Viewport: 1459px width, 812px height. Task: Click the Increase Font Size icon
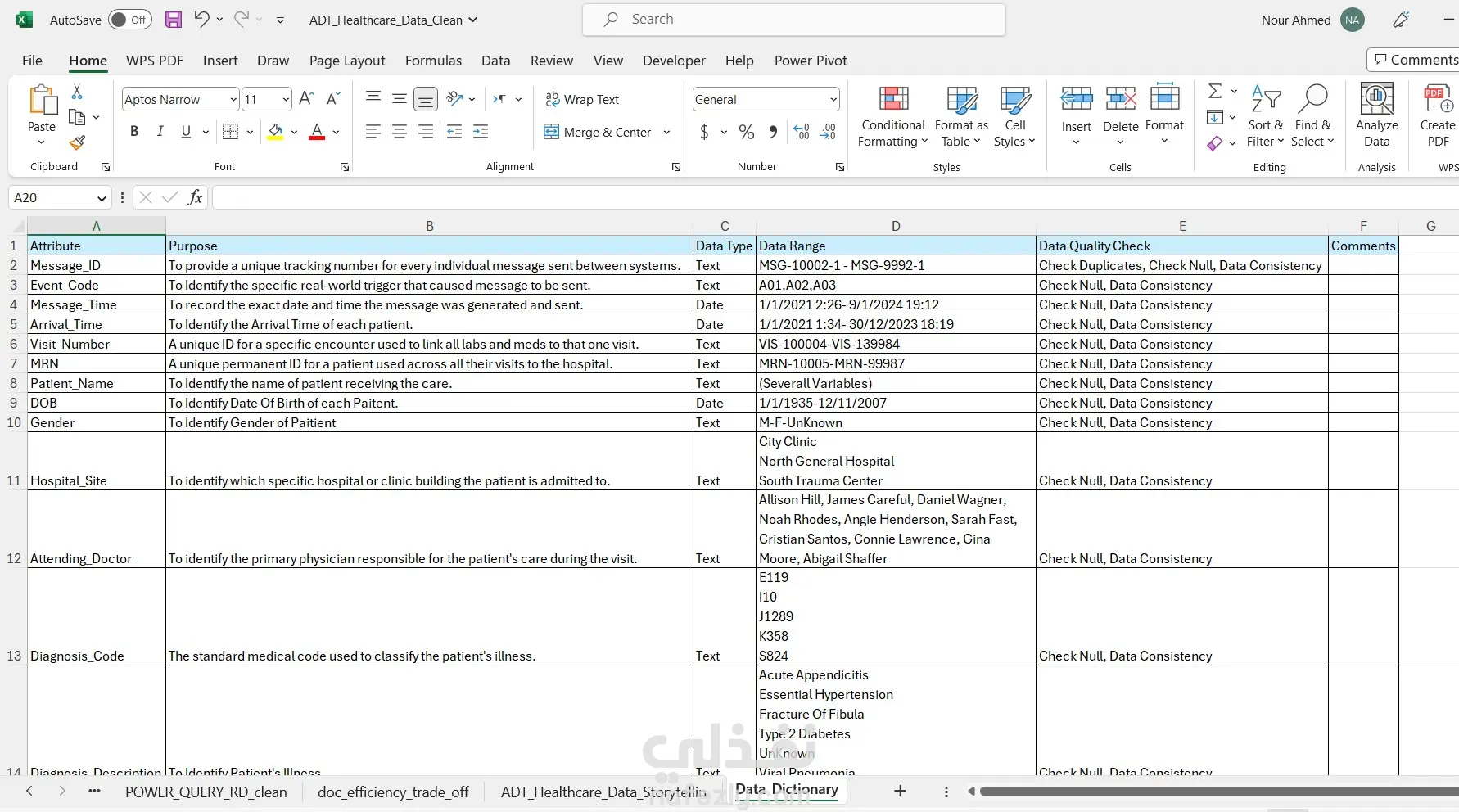coord(306,99)
